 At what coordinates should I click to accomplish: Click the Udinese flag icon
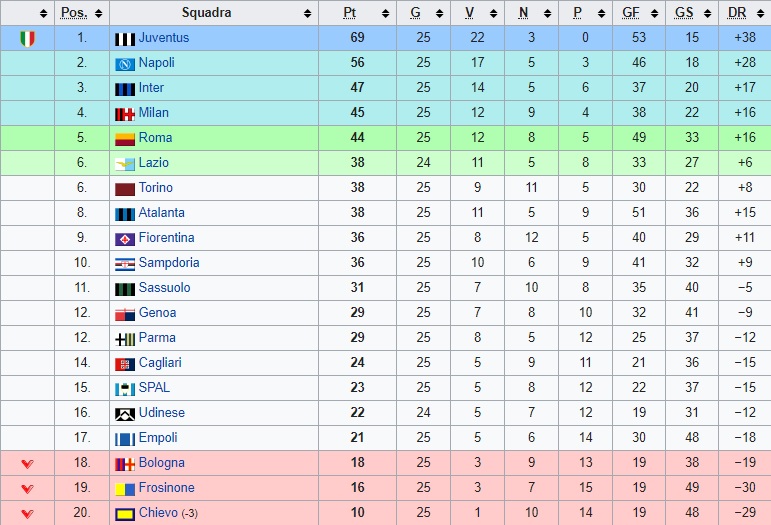(124, 414)
